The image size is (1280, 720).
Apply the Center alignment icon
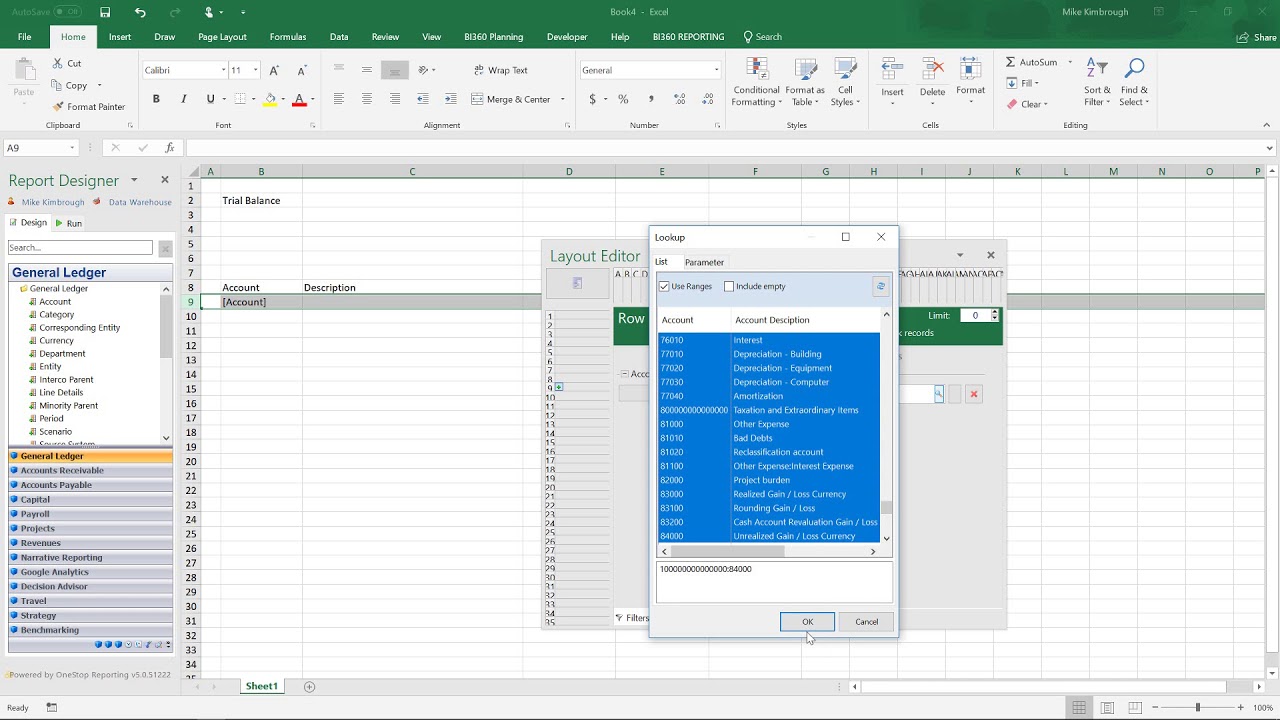tap(367, 99)
